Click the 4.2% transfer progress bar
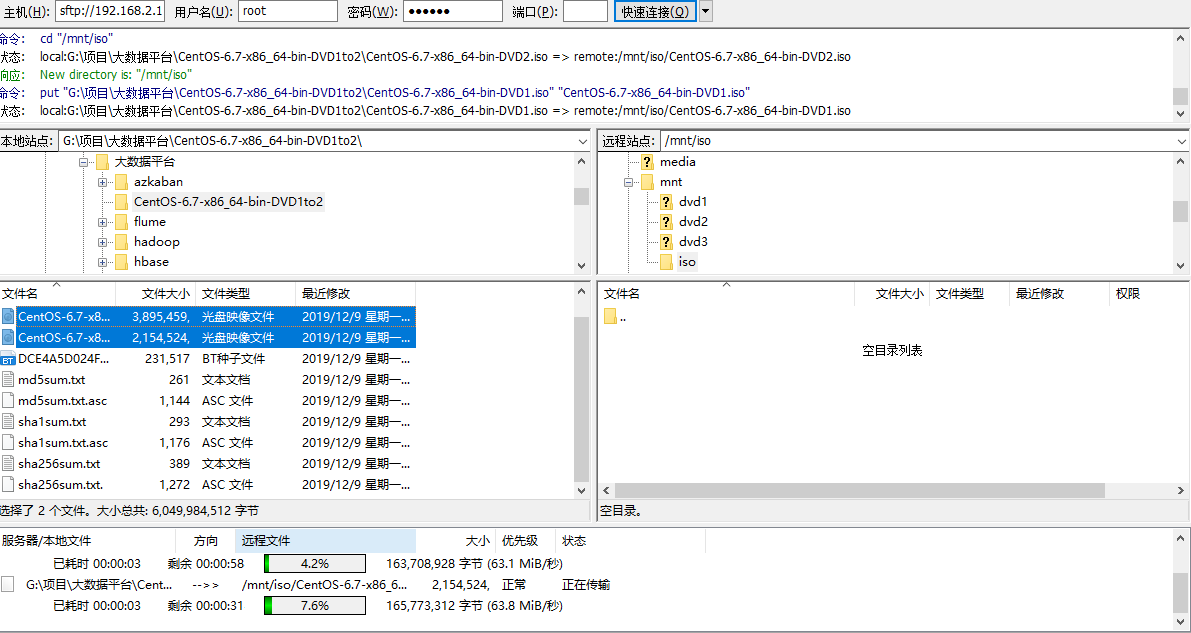 314,564
